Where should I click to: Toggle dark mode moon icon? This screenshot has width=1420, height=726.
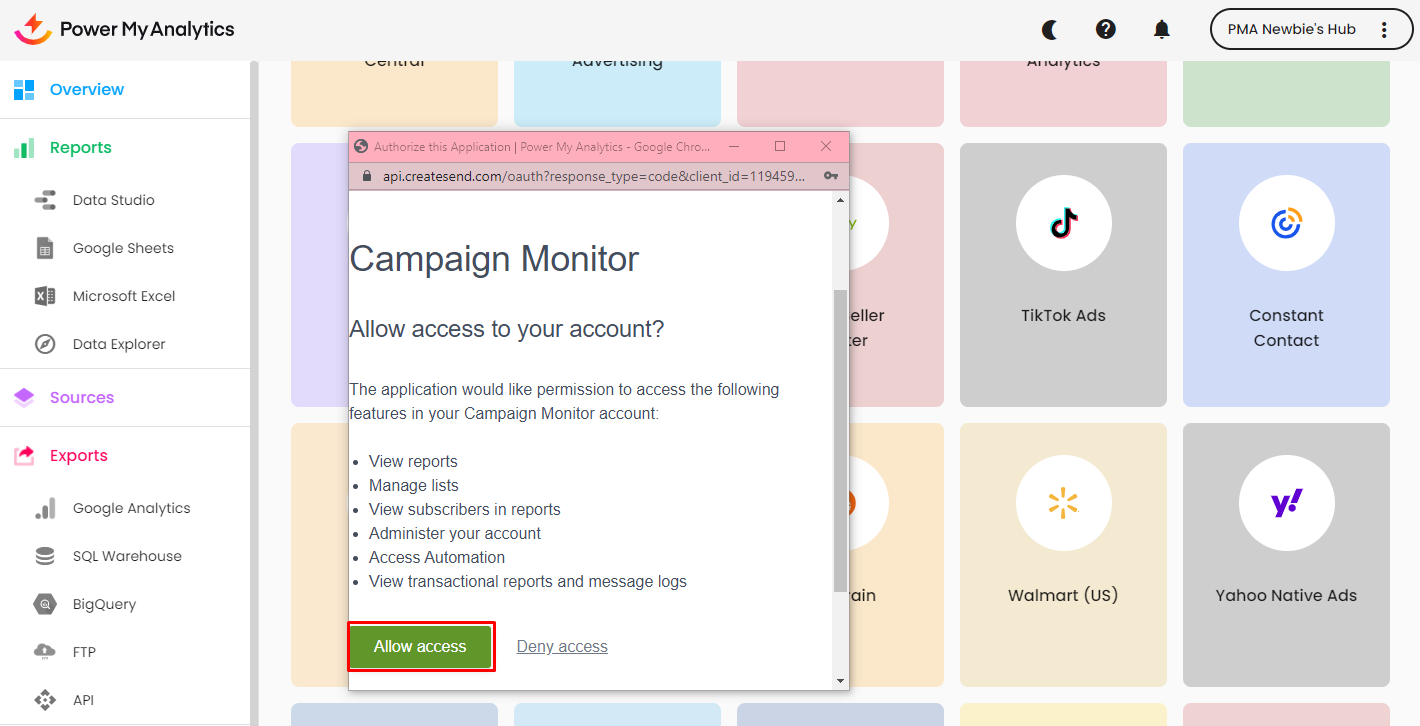coord(1051,29)
